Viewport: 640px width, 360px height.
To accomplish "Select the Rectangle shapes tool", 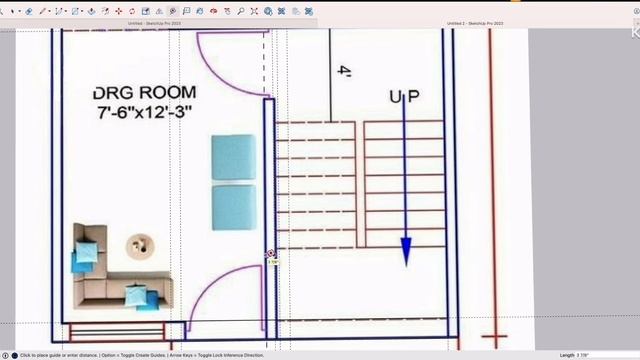I will pyautogui.click(x=75, y=11).
